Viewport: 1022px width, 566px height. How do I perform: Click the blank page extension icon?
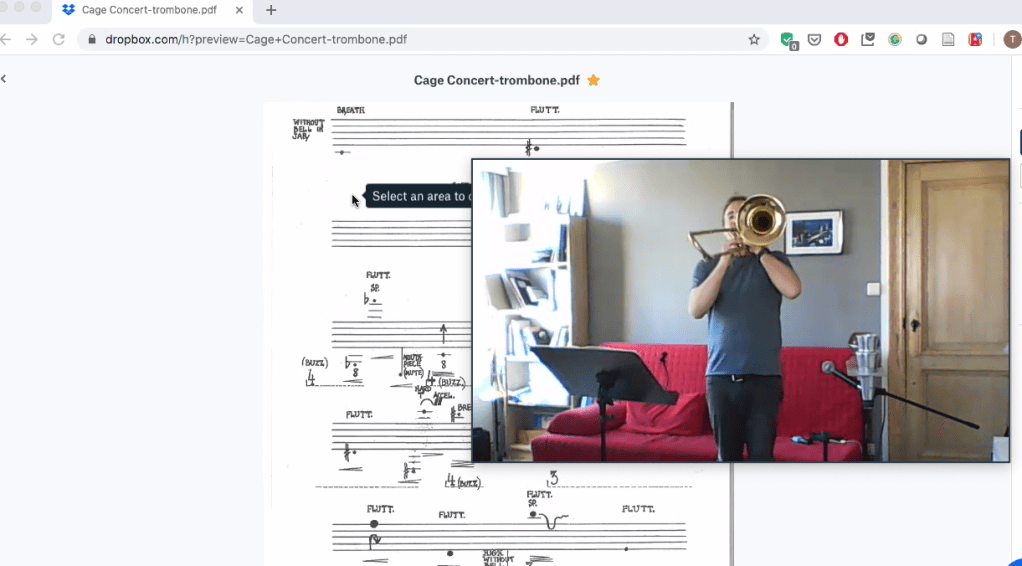click(948, 40)
